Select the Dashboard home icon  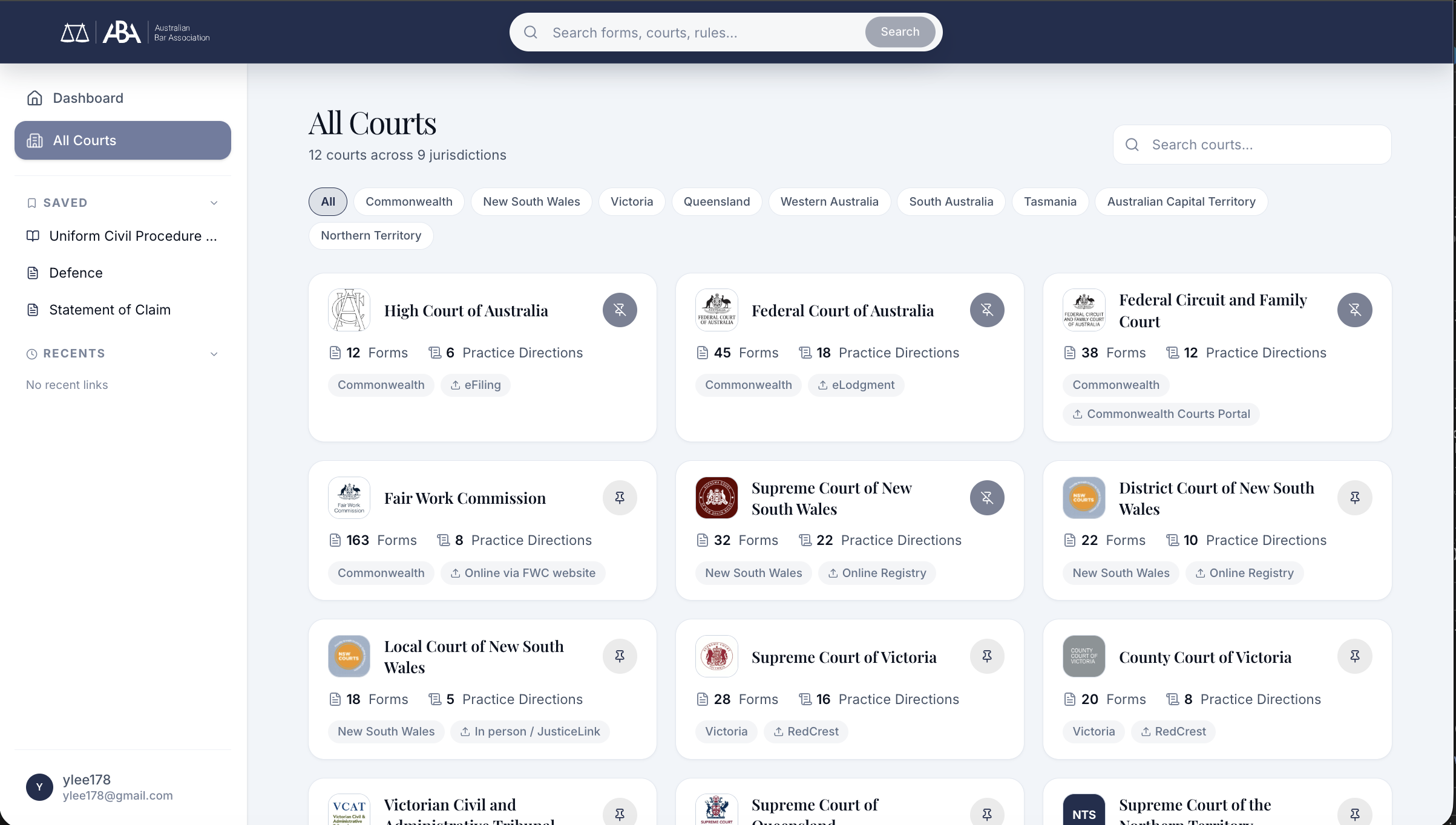(x=34, y=97)
